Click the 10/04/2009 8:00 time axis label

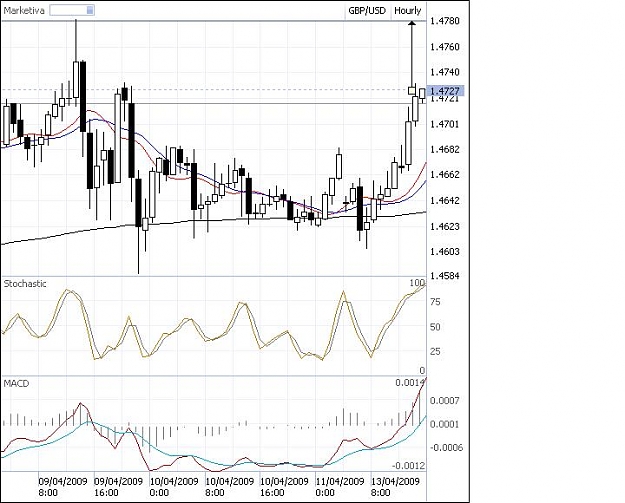(229, 487)
